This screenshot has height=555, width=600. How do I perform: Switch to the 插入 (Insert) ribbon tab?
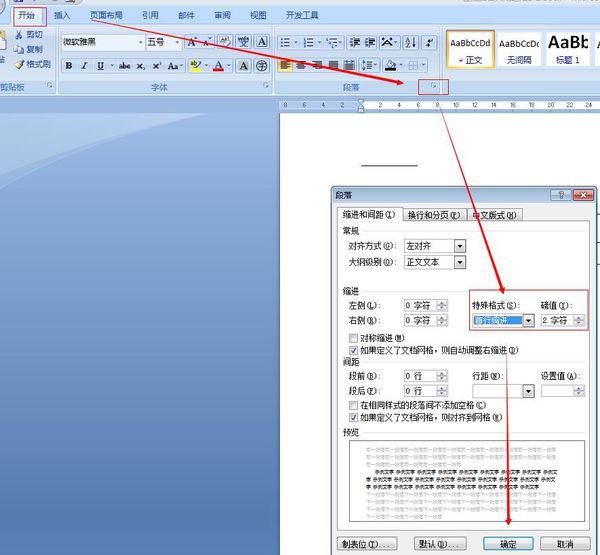(x=62, y=15)
